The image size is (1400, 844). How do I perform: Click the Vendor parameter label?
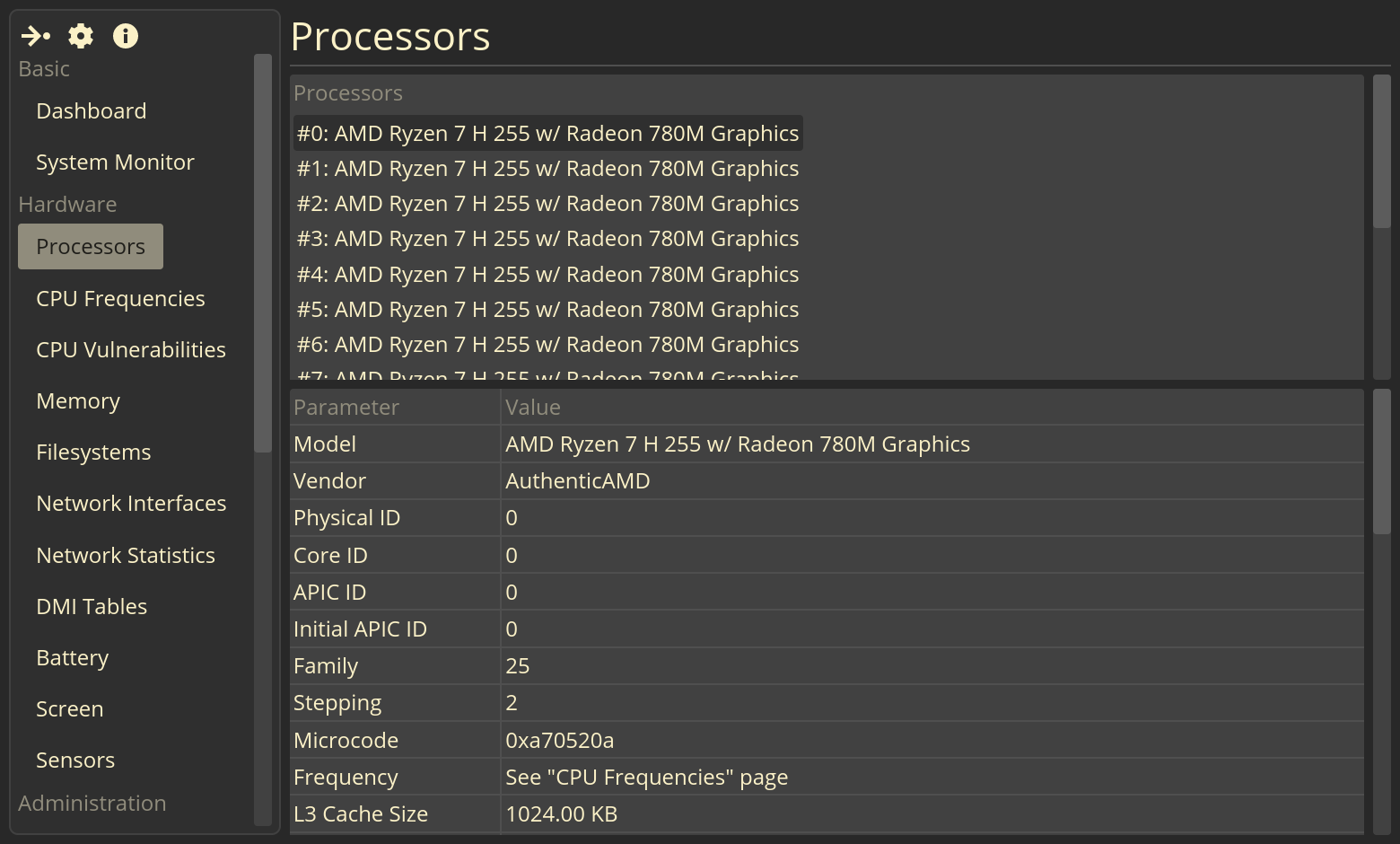pyautogui.click(x=329, y=481)
